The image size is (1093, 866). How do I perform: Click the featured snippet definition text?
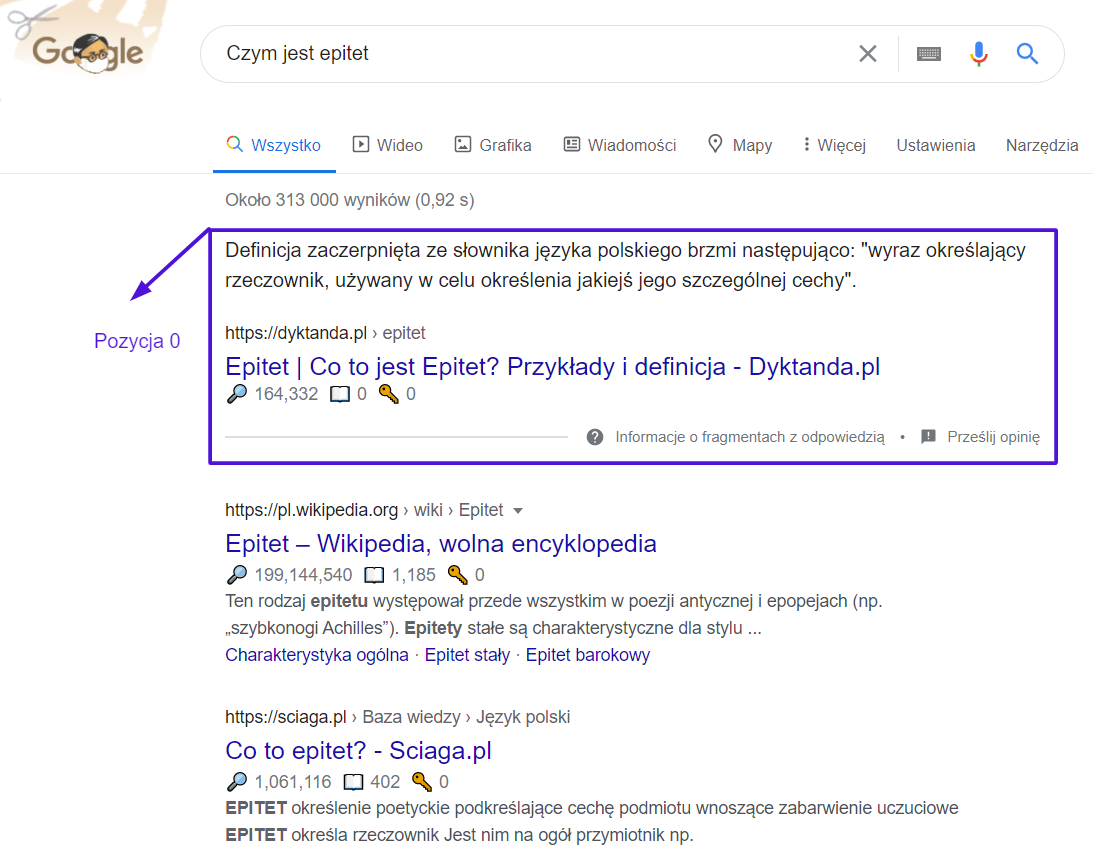tap(625, 265)
